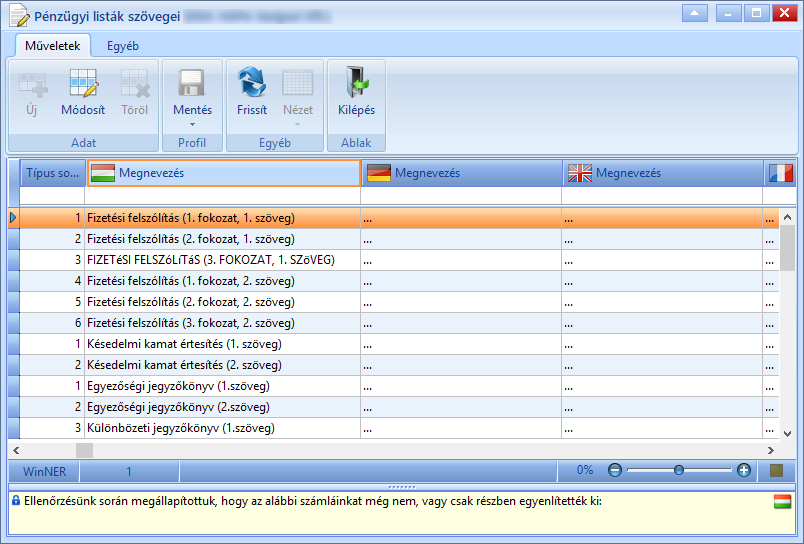Click the Új (new record) icon

32,84
